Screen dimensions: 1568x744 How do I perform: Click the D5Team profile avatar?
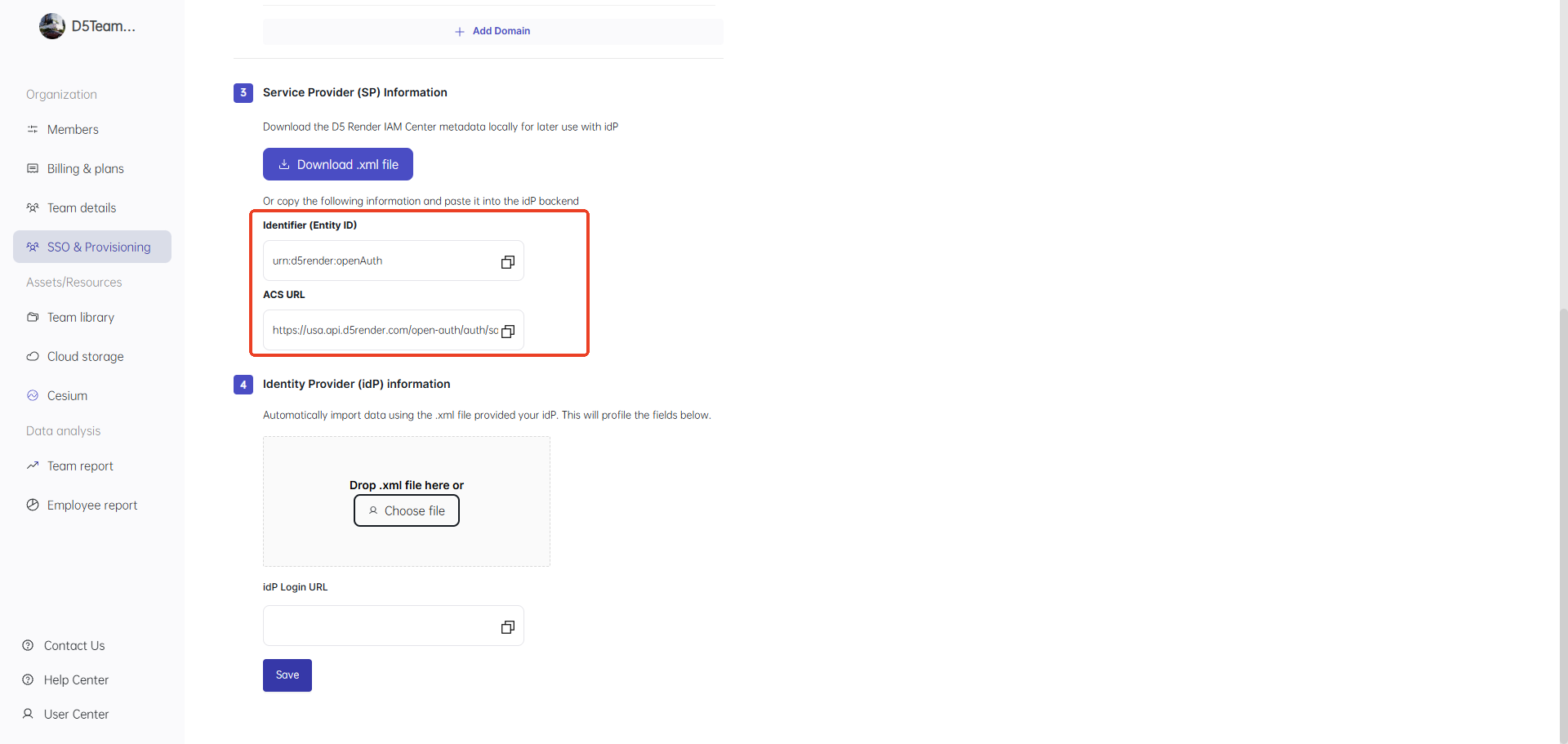[52, 26]
